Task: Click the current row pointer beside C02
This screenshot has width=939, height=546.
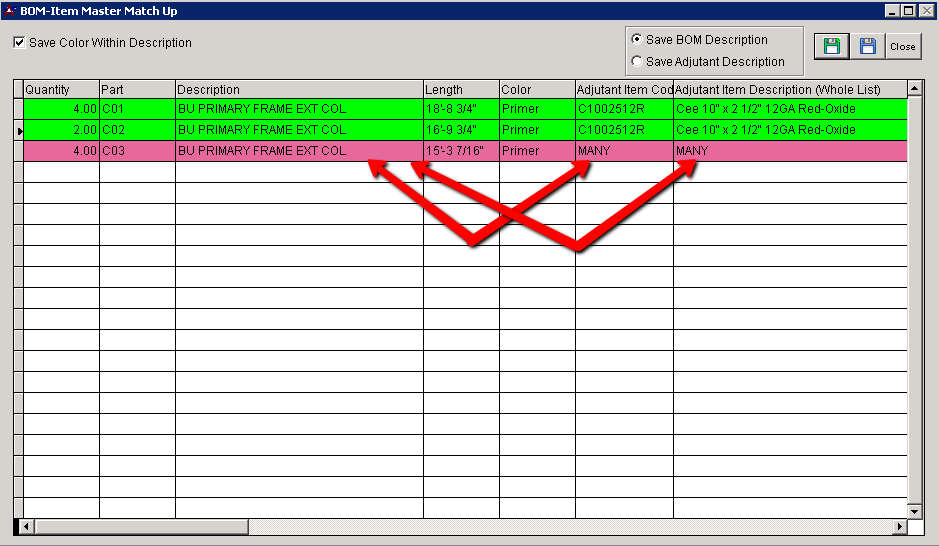Action: tap(18, 130)
